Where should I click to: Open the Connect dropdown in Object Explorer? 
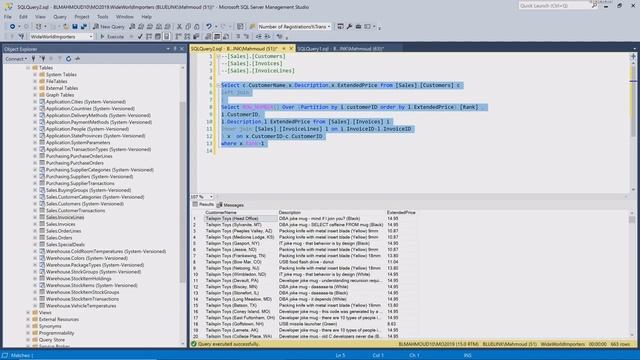(x=16, y=59)
